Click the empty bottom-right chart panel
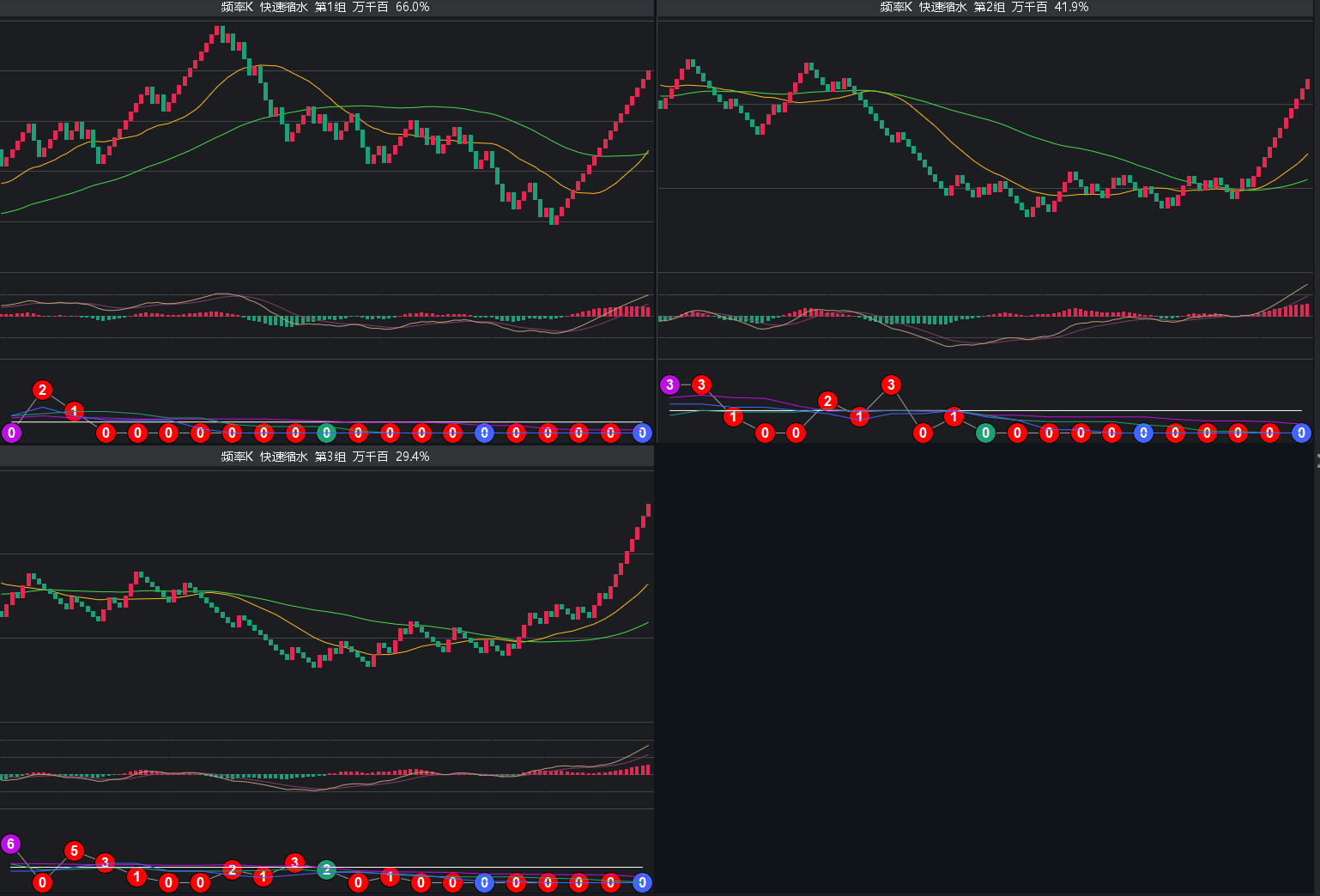1320x896 pixels. [x=987, y=669]
